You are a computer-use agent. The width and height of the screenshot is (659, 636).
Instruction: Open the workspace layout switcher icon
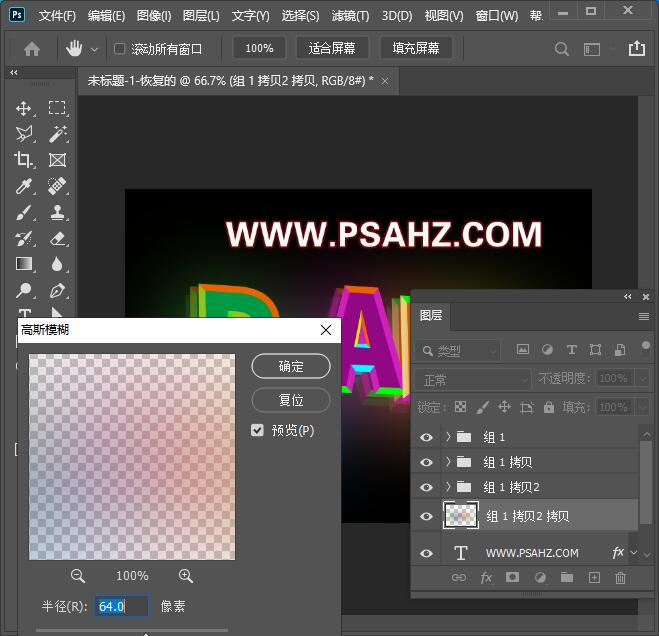click(x=592, y=50)
